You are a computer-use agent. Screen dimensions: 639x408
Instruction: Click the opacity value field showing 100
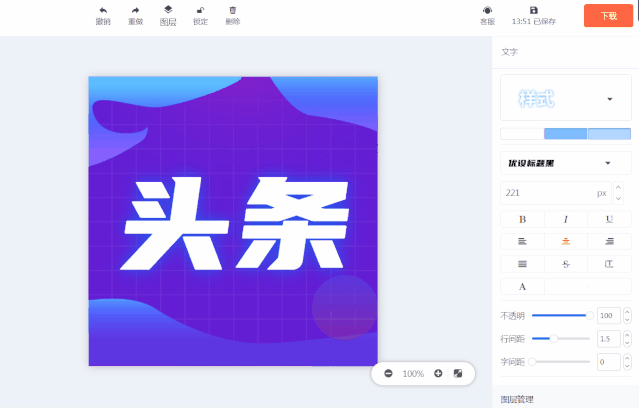pyautogui.click(x=608, y=315)
